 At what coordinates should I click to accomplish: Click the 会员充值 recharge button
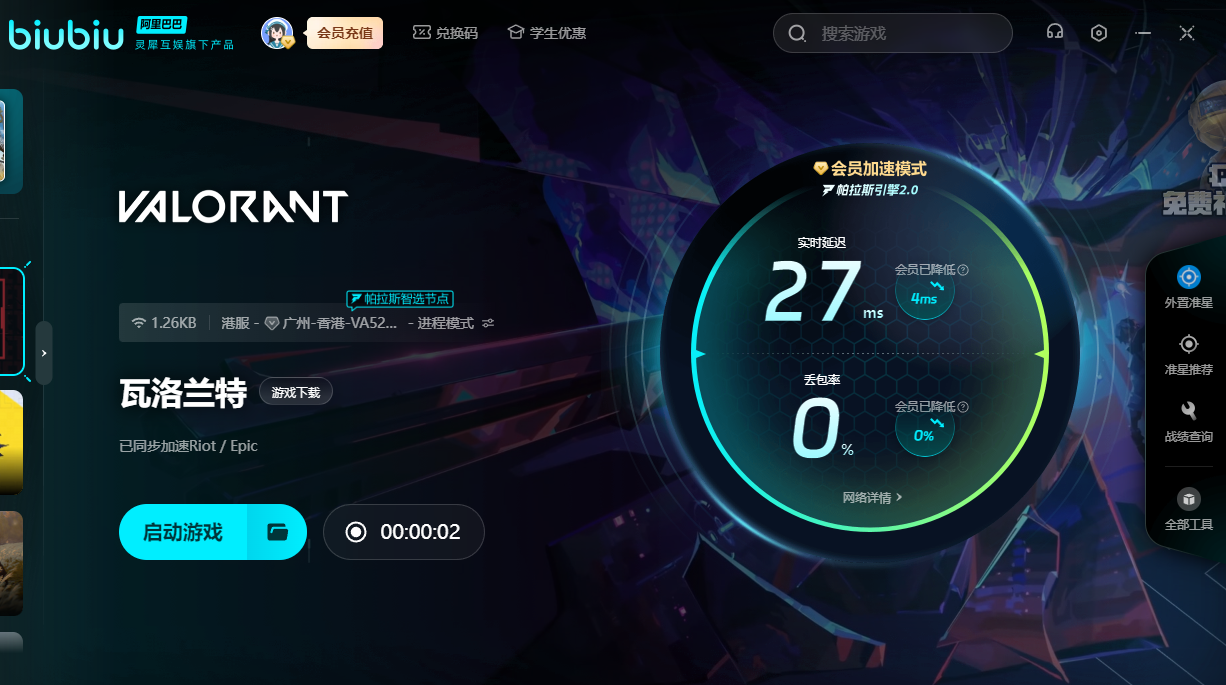coord(345,33)
